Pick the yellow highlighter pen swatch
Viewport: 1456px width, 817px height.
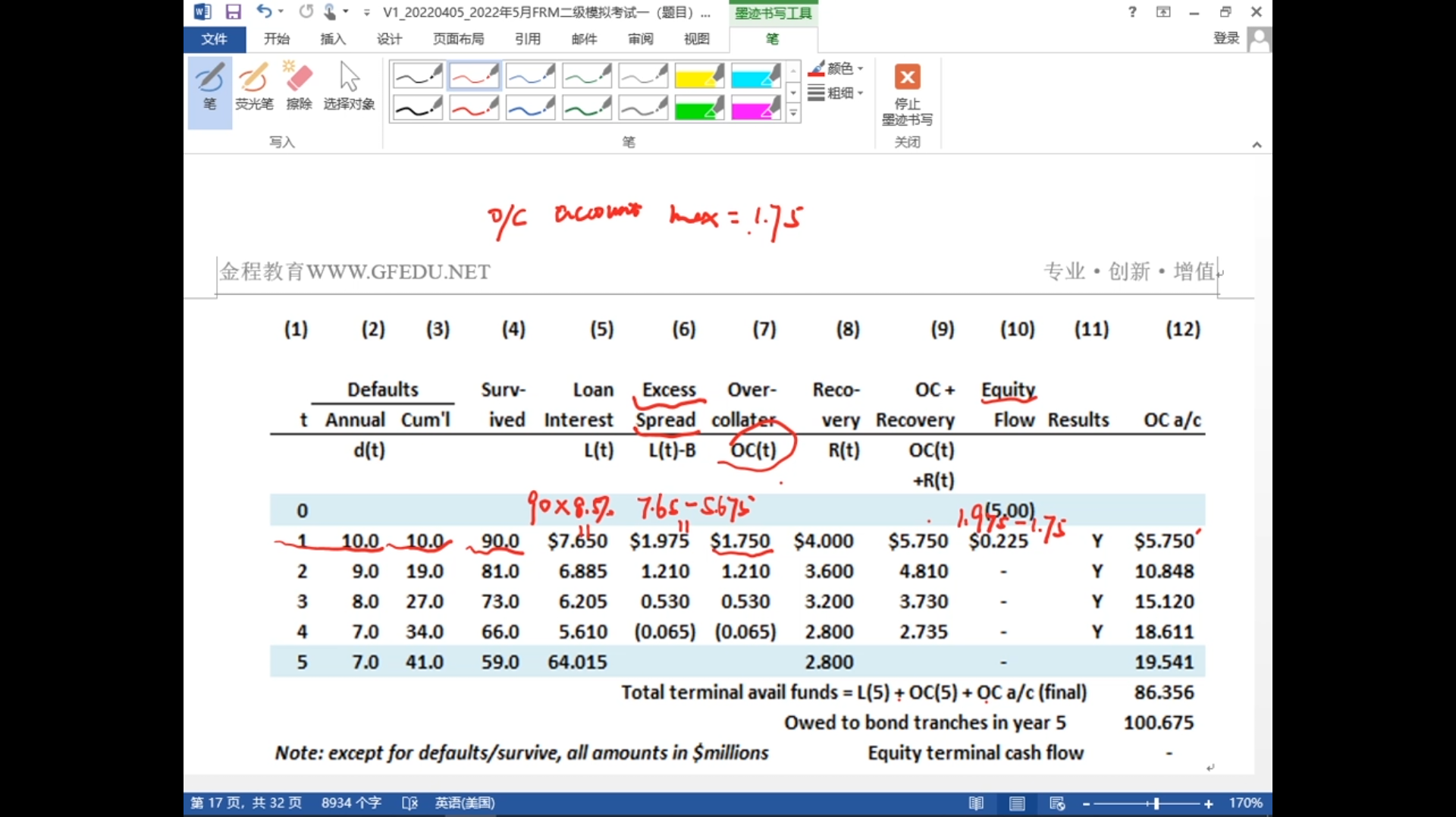coord(699,76)
